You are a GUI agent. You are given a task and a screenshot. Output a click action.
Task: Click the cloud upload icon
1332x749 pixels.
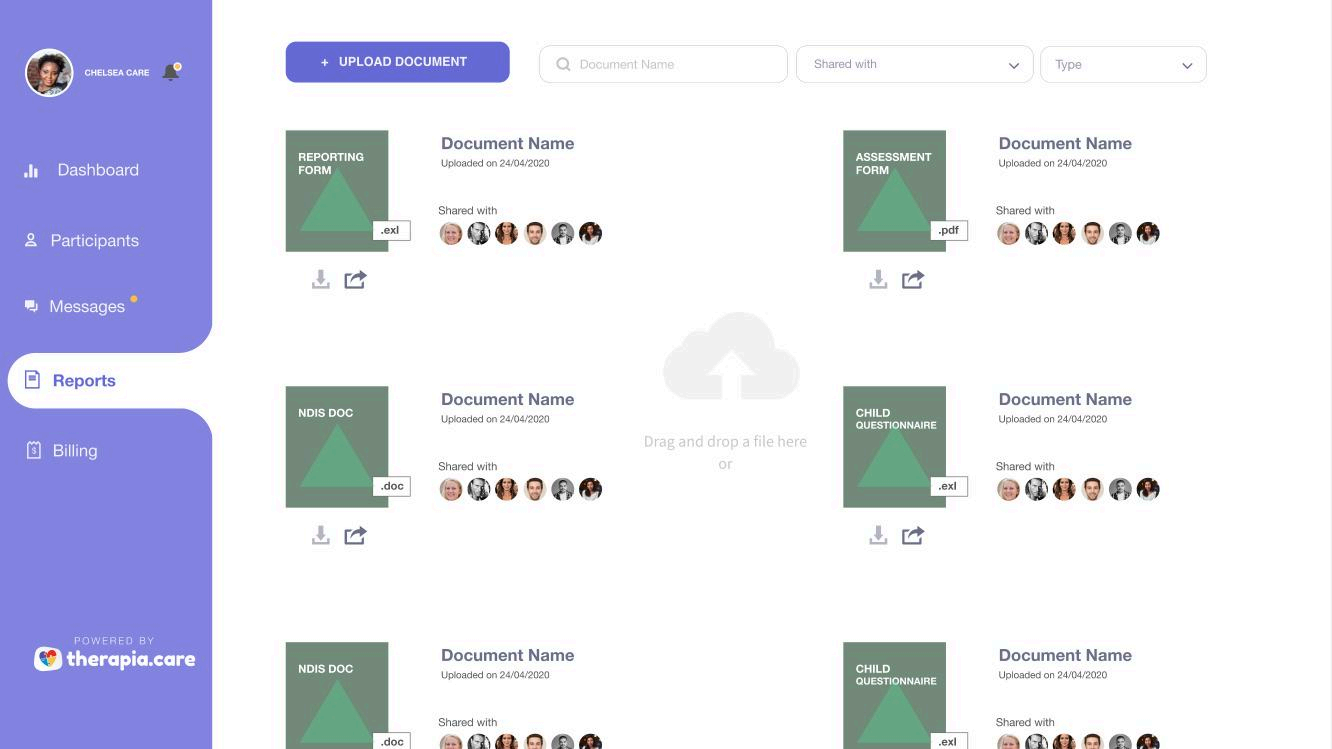click(x=731, y=357)
